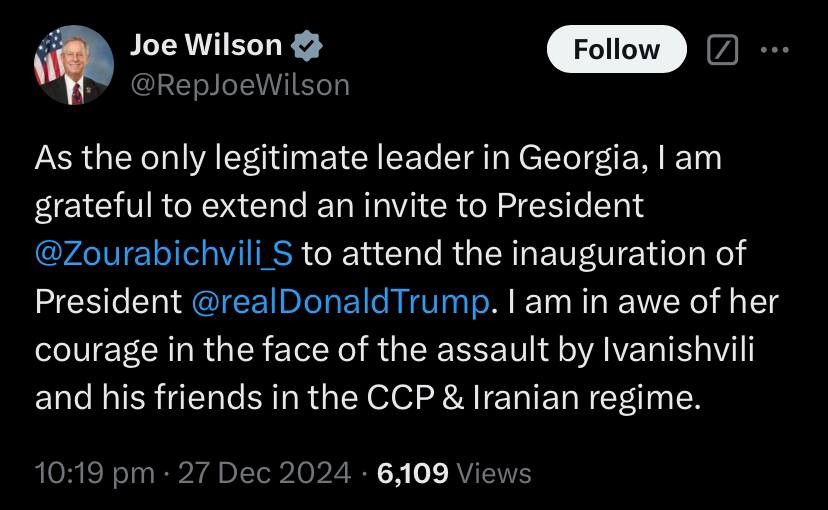The height and width of the screenshot is (510, 828).
Task: Follow Joe Wilson
Action: 616,50
